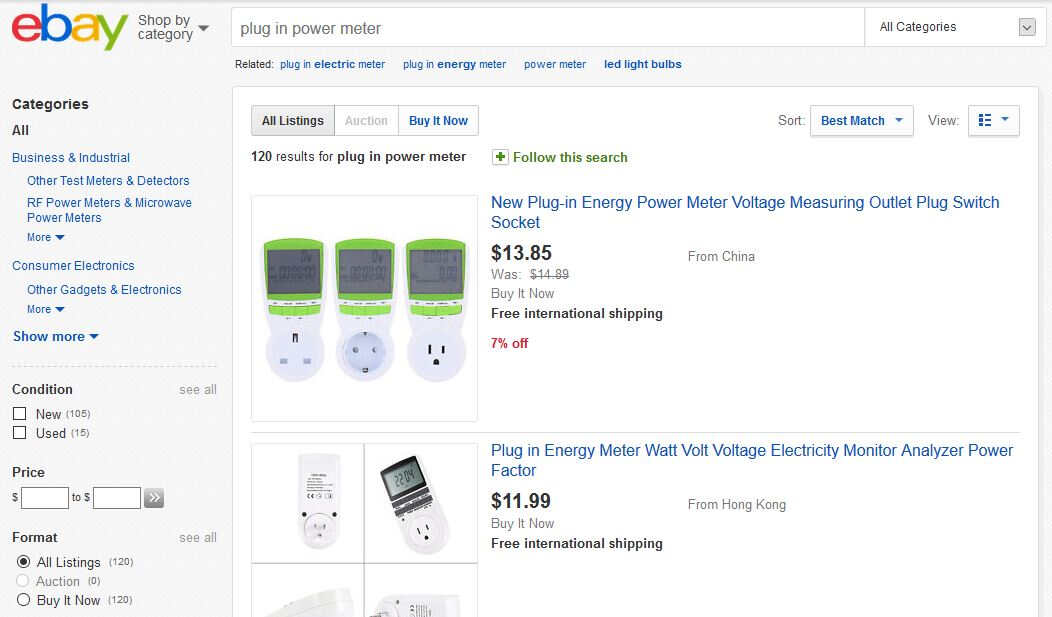The width and height of the screenshot is (1052, 617).
Task: Check the New condition checkbox
Action: [x=19, y=413]
